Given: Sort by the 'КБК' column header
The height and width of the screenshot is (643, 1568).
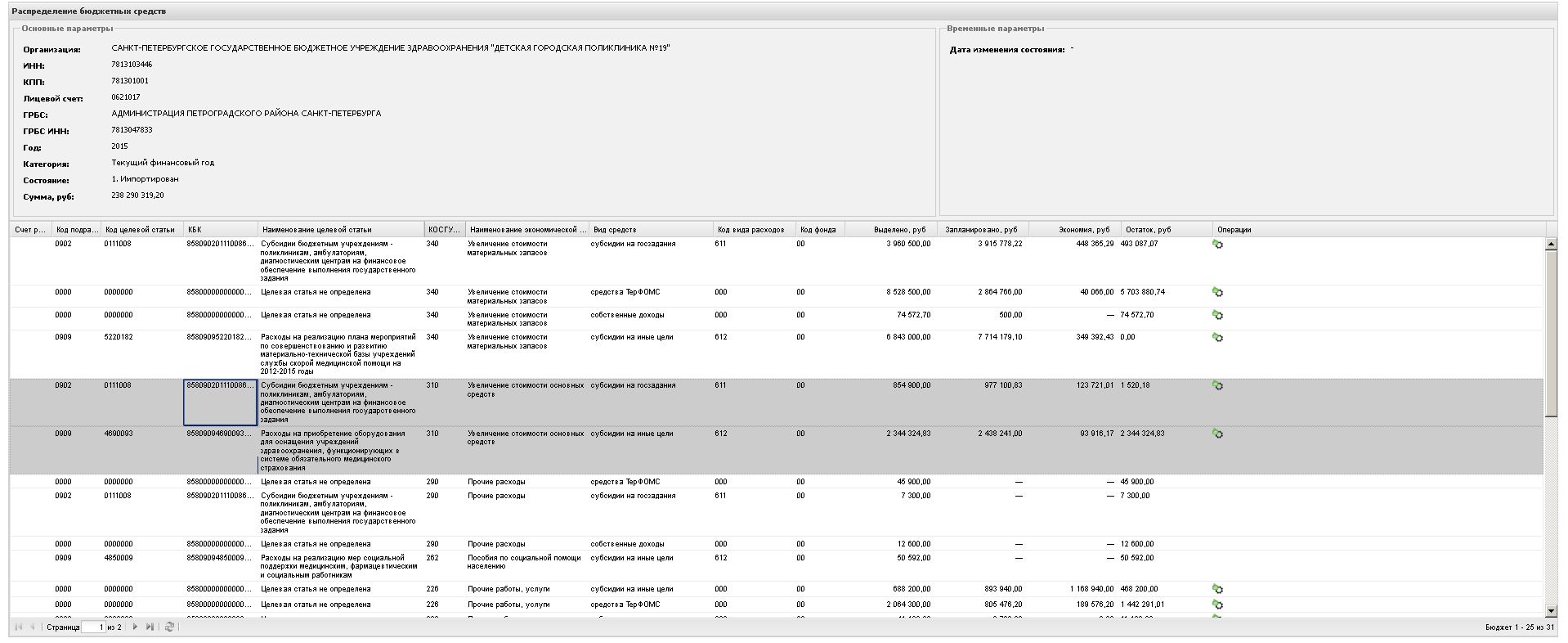Looking at the screenshot, I should [221, 230].
